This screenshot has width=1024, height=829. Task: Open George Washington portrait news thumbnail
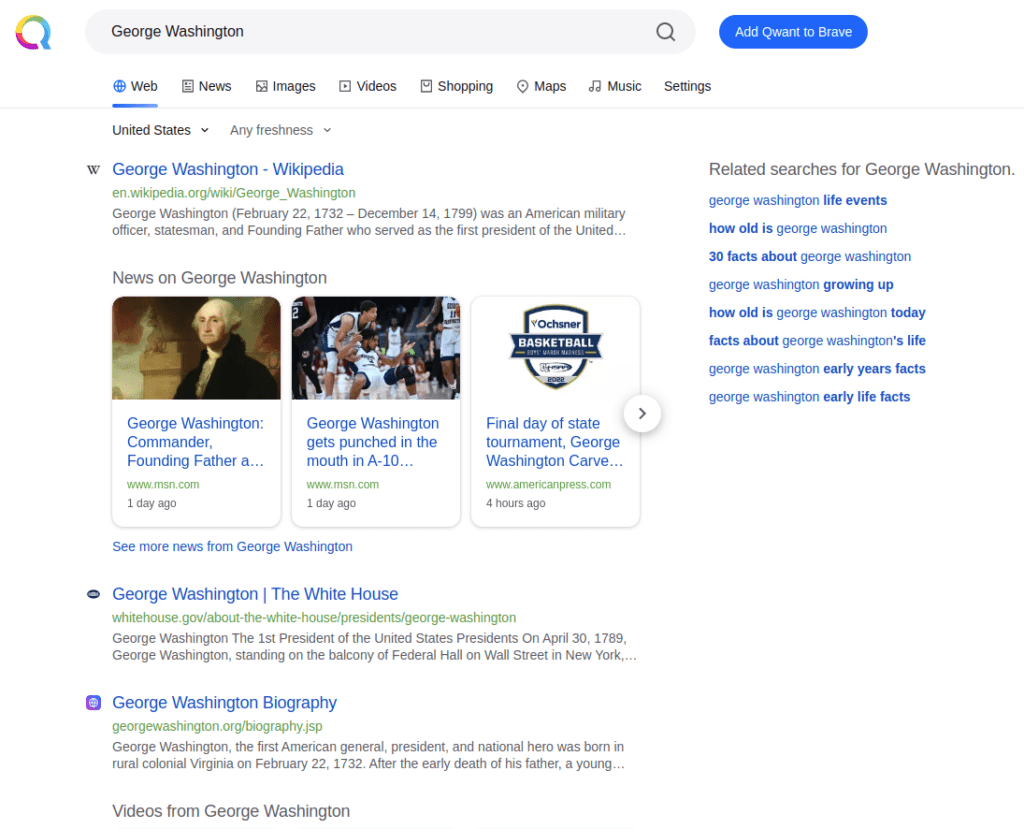pos(197,348)
